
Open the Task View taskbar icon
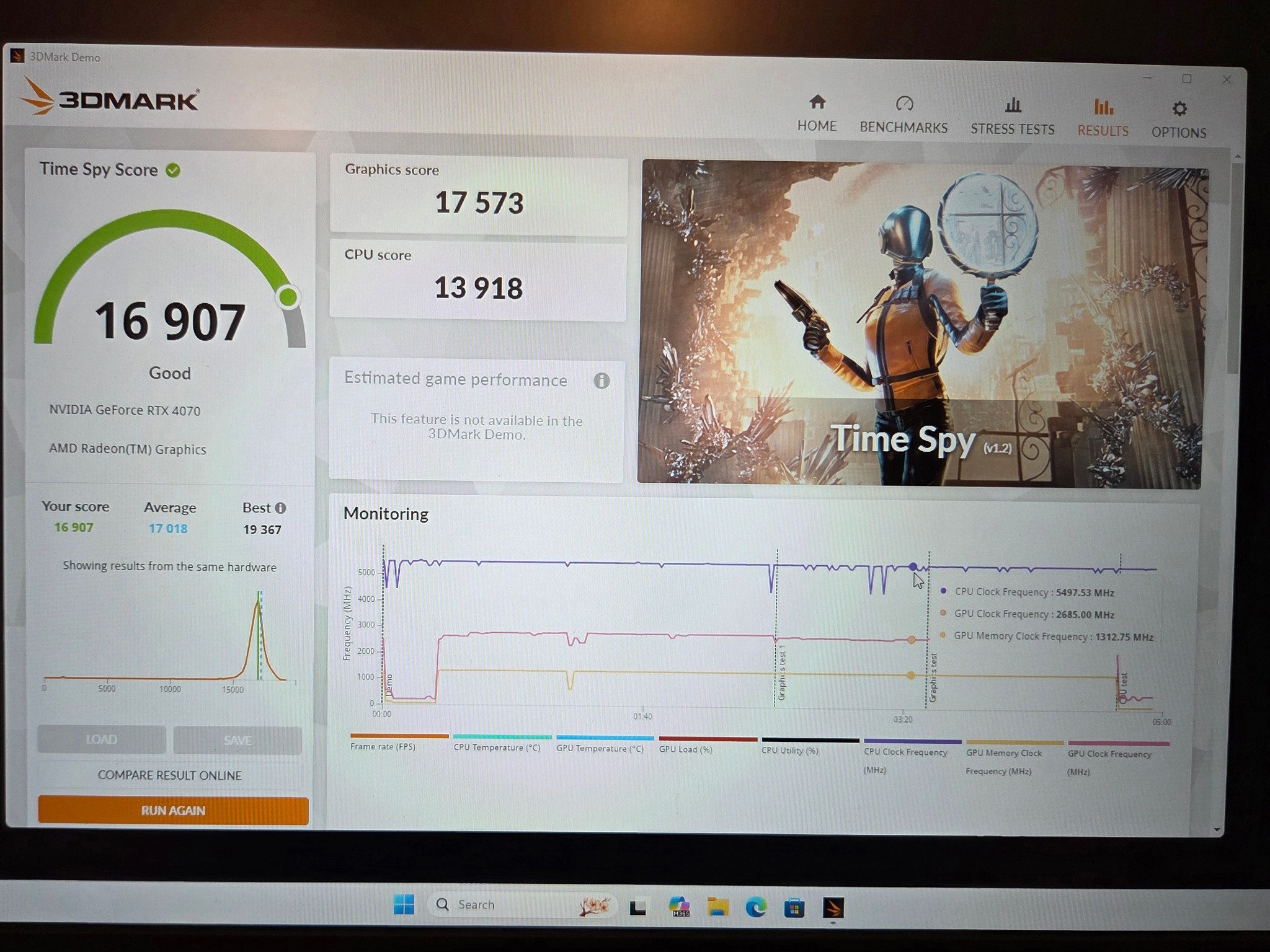637,908
